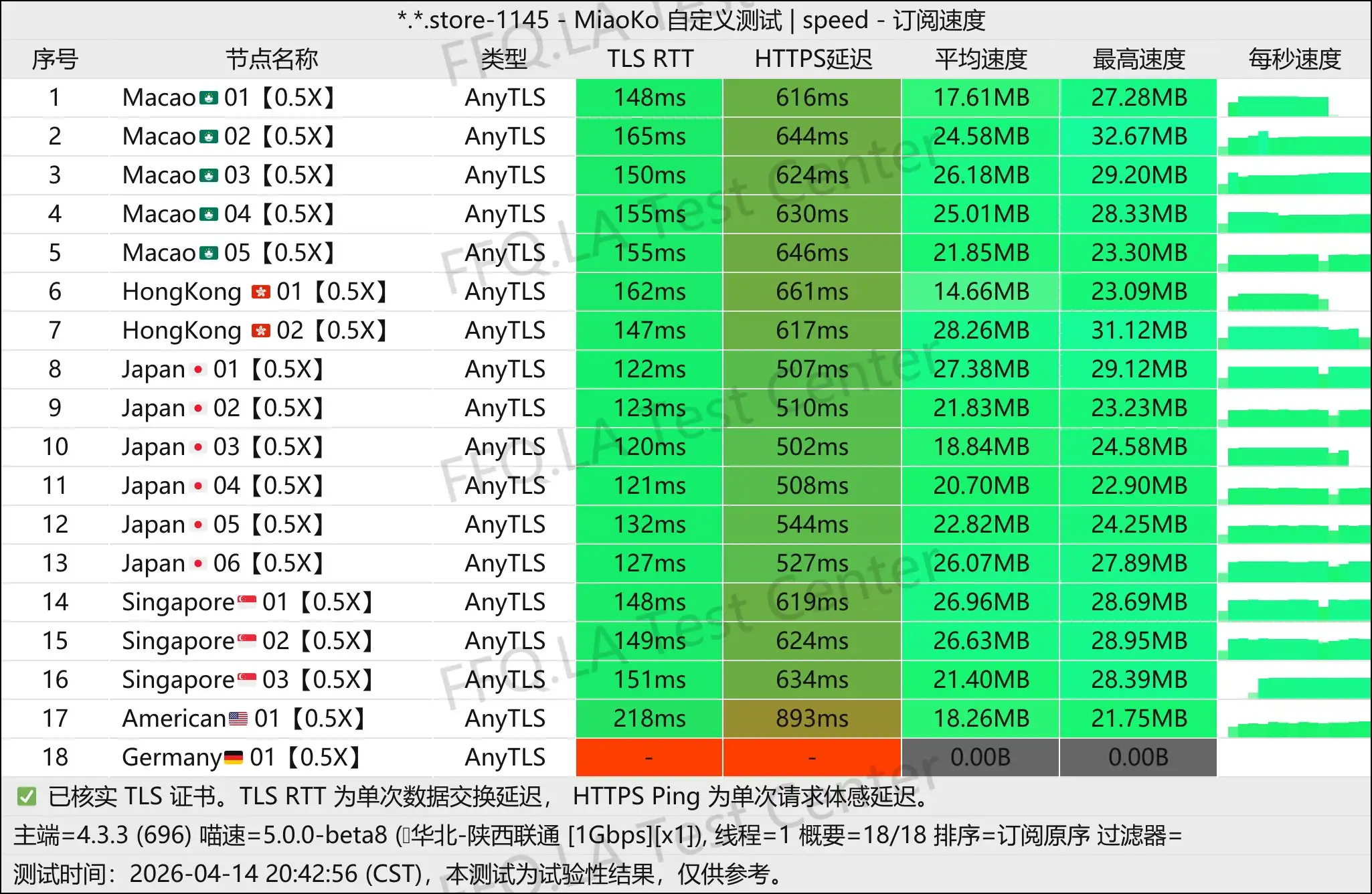The height and width of the screenshot is (894, 1372).
Task: Click the 26.18MB average speed cell
Action: (980, 176)
